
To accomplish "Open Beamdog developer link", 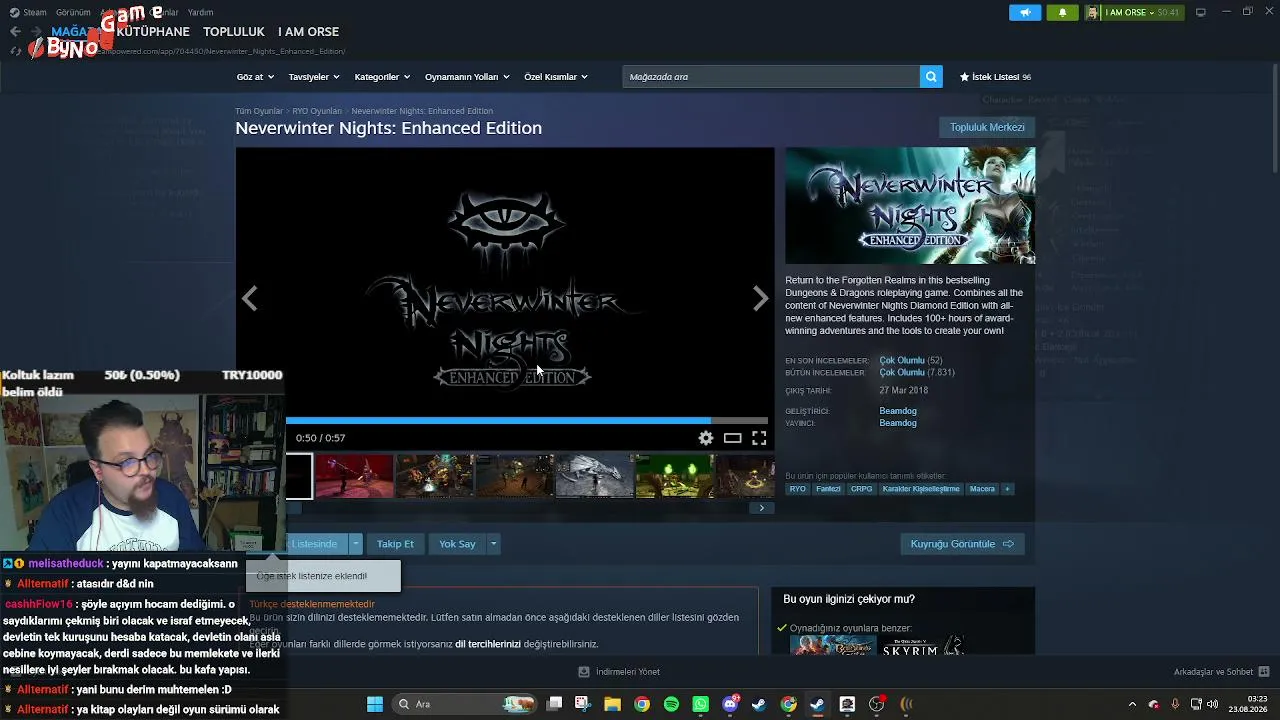I will [x=898, y=411].
